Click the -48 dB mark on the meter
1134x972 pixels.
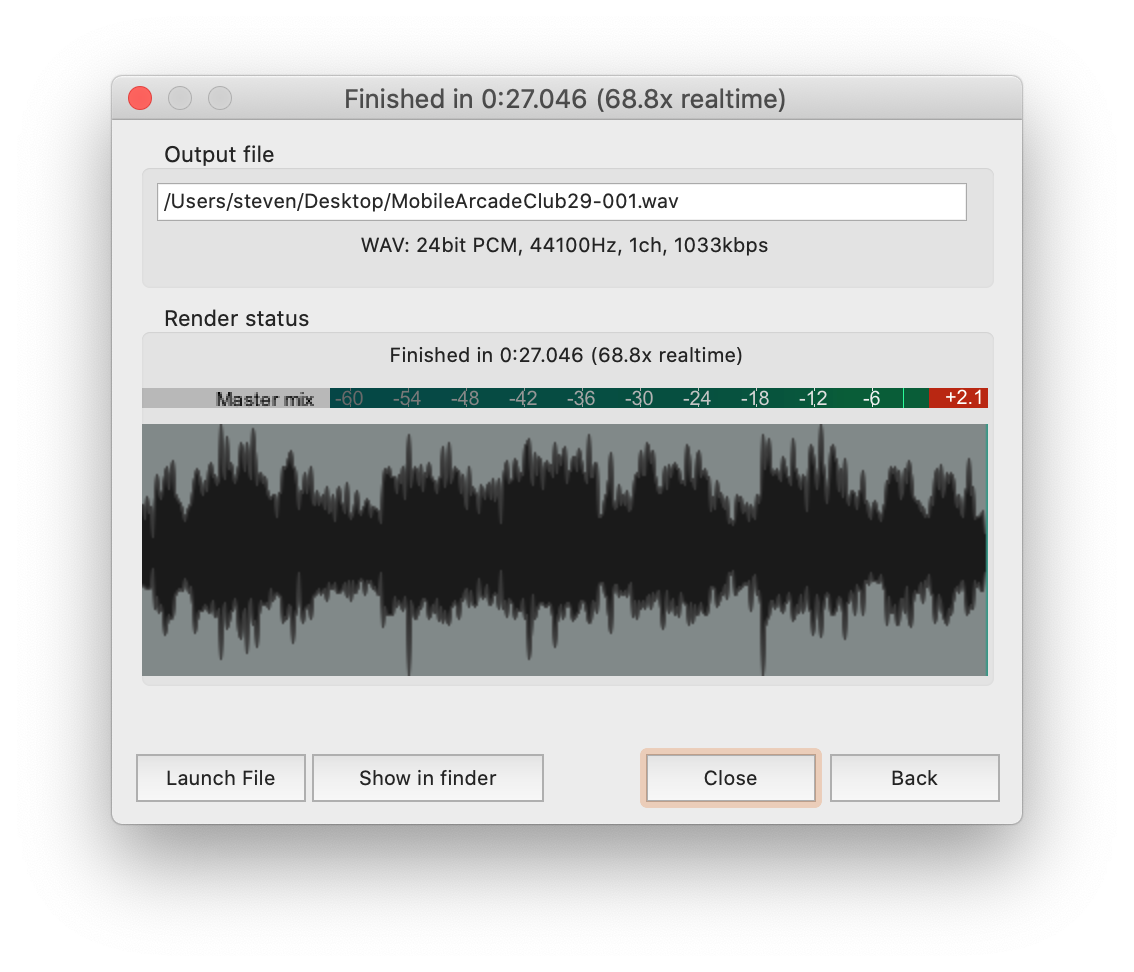click(x=465, y=397)
